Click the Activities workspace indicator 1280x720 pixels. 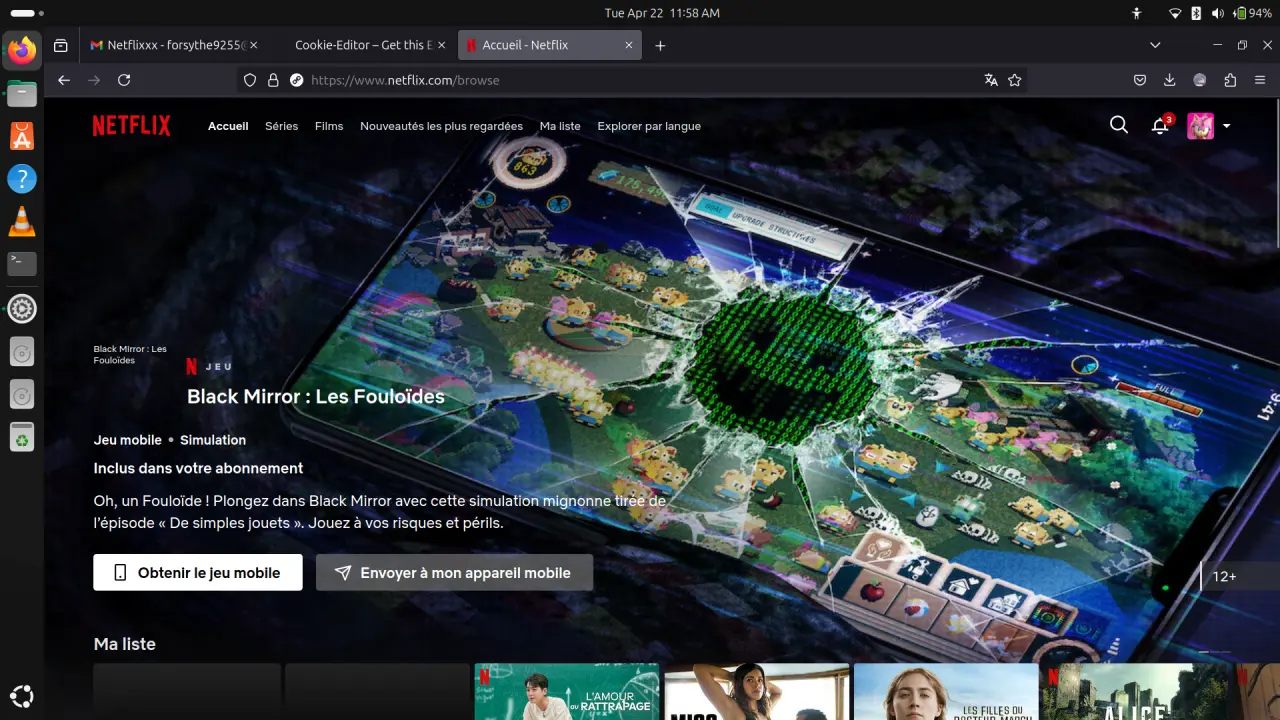click(x=26, y=13)
